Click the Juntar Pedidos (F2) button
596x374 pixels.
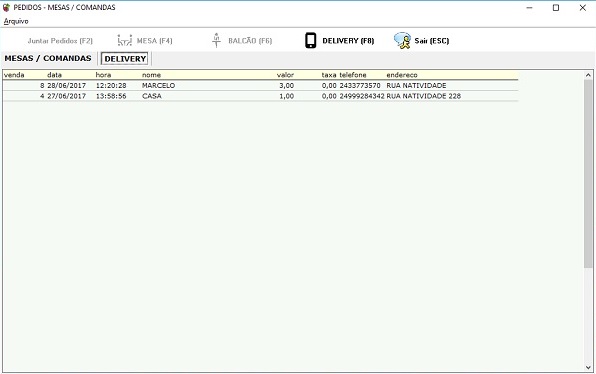pos(60,41)
